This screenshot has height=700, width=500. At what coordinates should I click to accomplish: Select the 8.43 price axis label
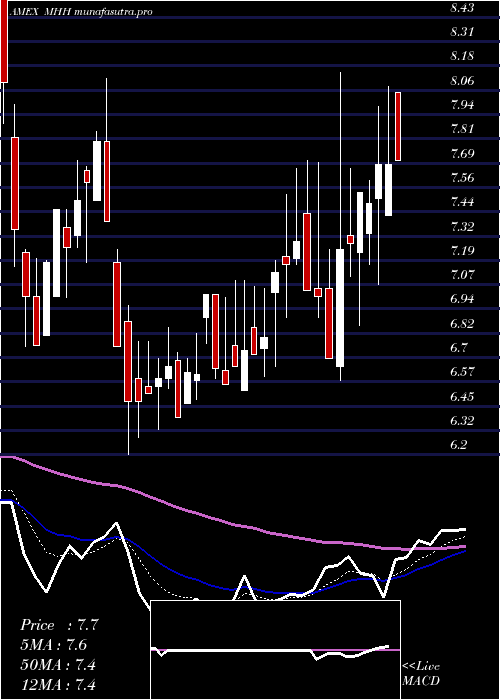pyautogui.click(x=462, y=8)
